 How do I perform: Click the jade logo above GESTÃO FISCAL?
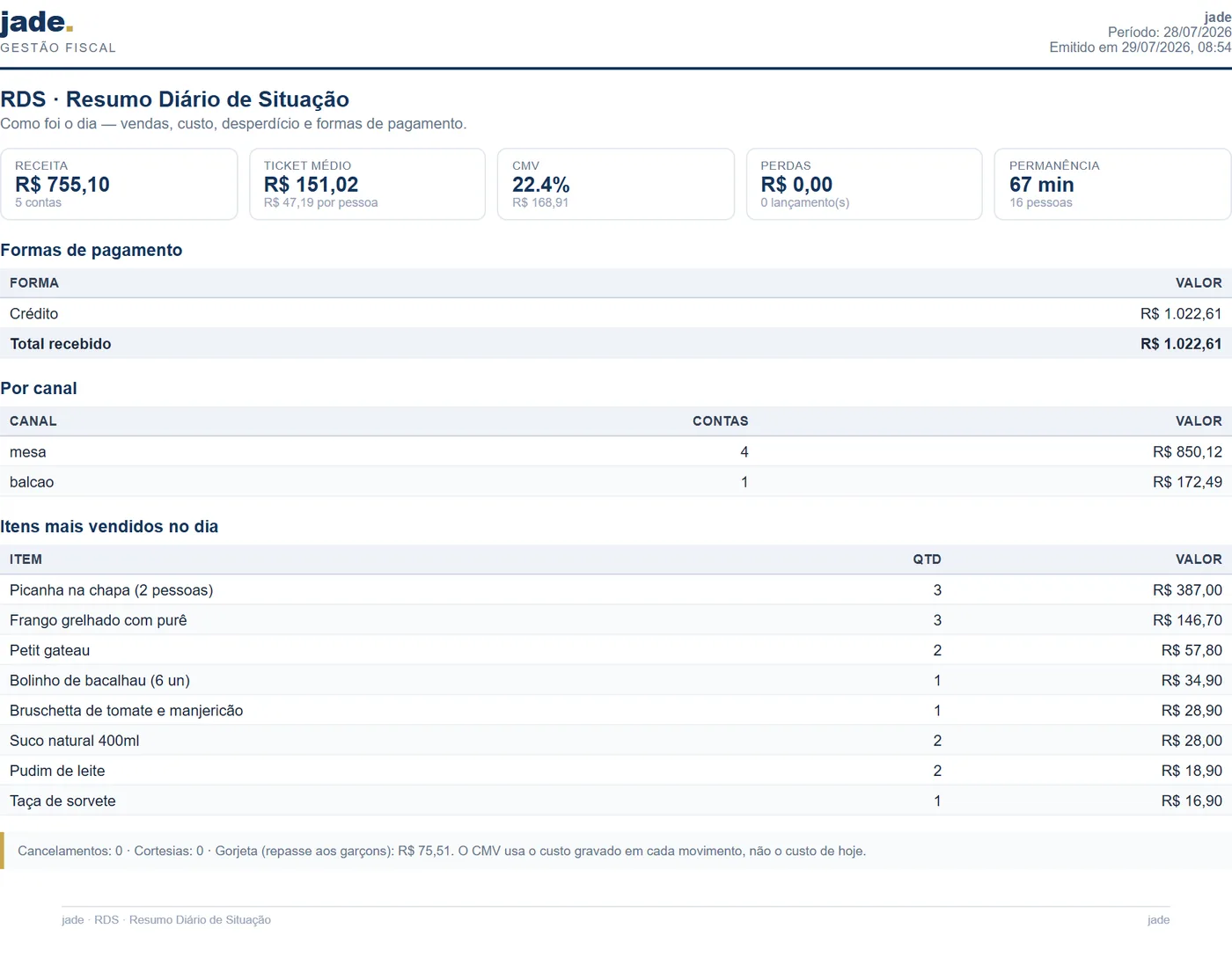coord(37,23)
